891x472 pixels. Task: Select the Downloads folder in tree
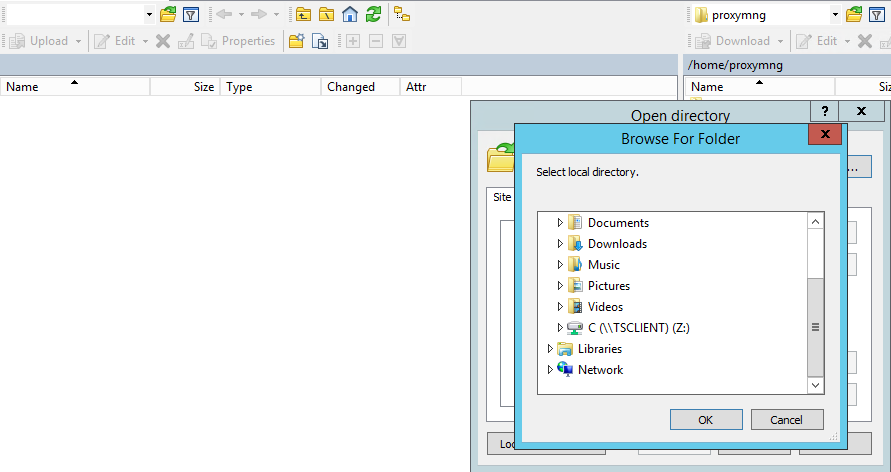pyautogui.click(x=616, y=244)
